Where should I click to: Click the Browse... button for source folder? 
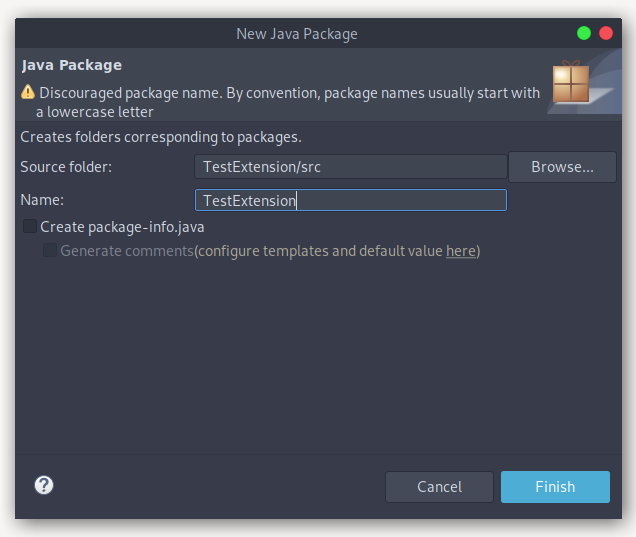click(562, 167)
